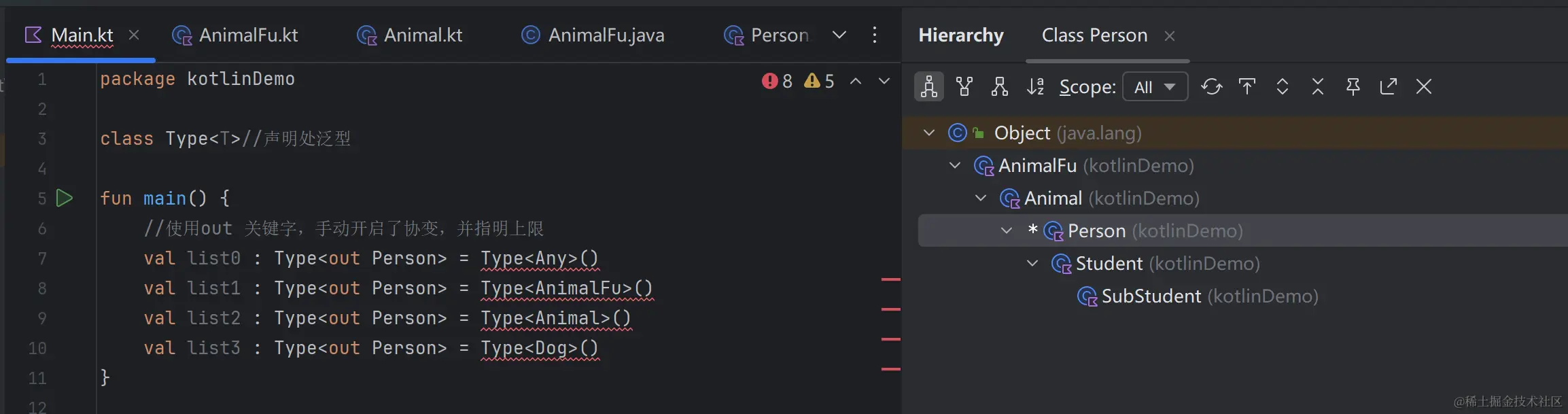Viewport: 1568px width, 414px height.
Task: Collapse the Student tree node
Action: pyautogui.click(x=1032, y=263)
